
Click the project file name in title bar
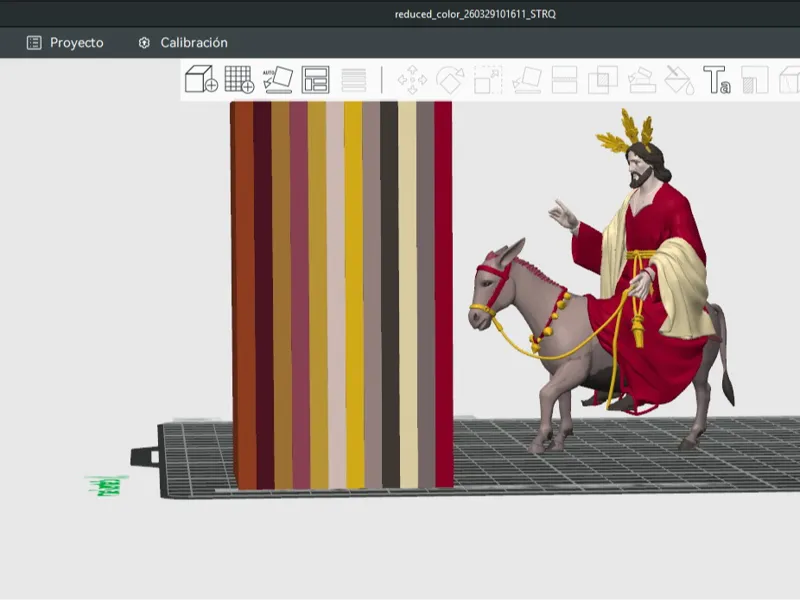coord(475,14)
